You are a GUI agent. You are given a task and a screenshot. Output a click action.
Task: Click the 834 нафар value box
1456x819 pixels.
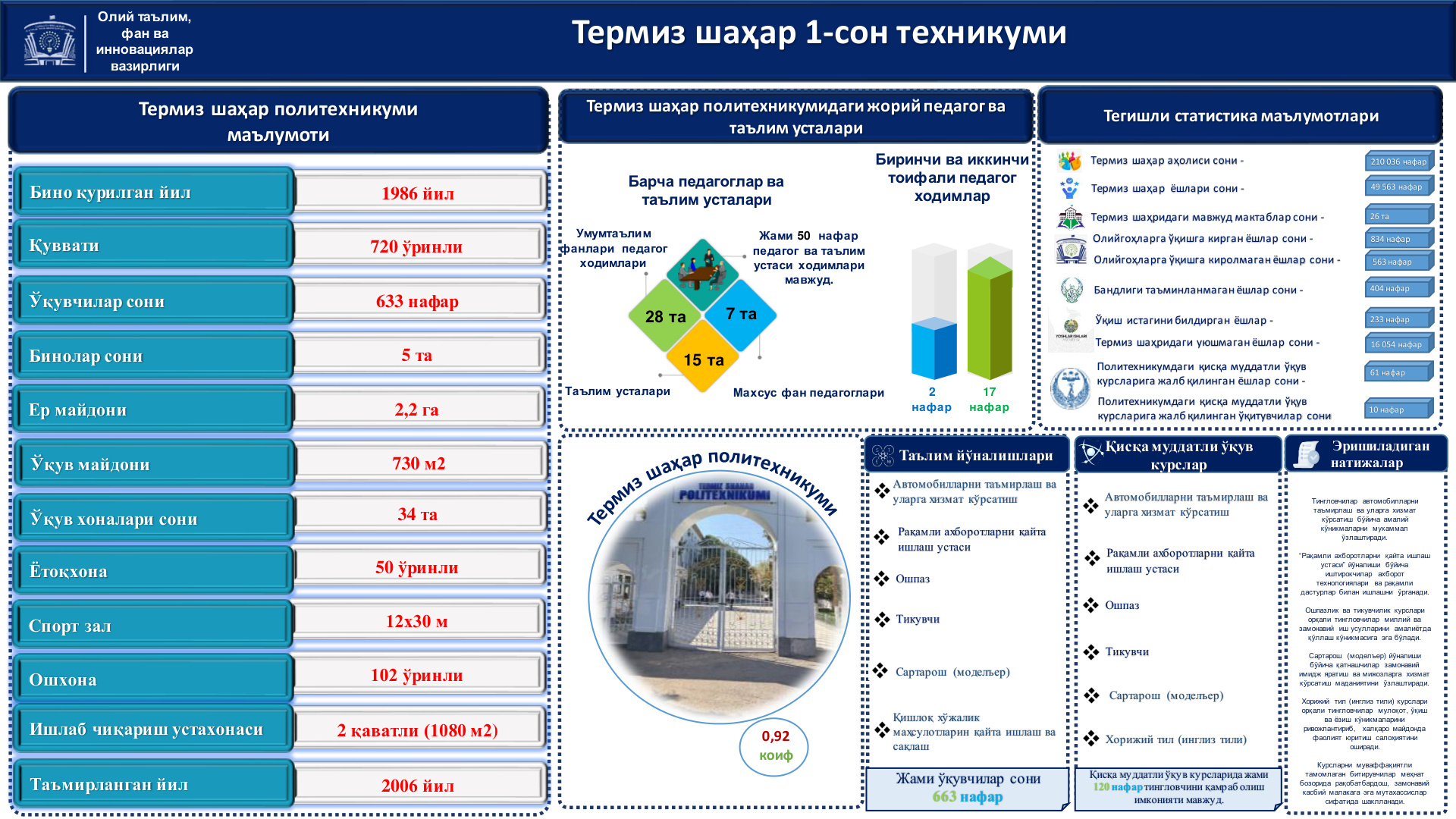[x=1399, y=238]
